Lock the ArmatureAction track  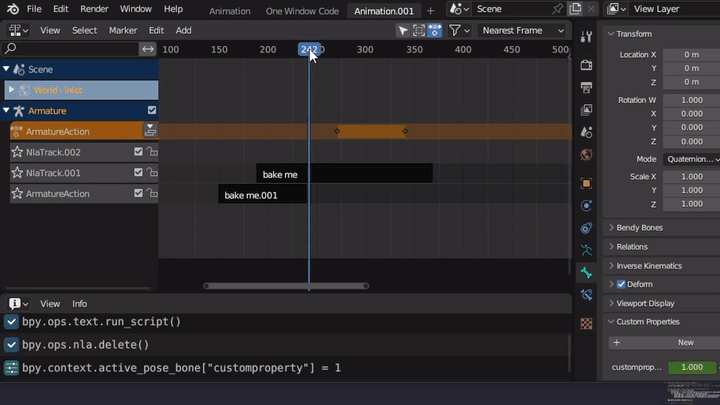click(x=152, y=193)
